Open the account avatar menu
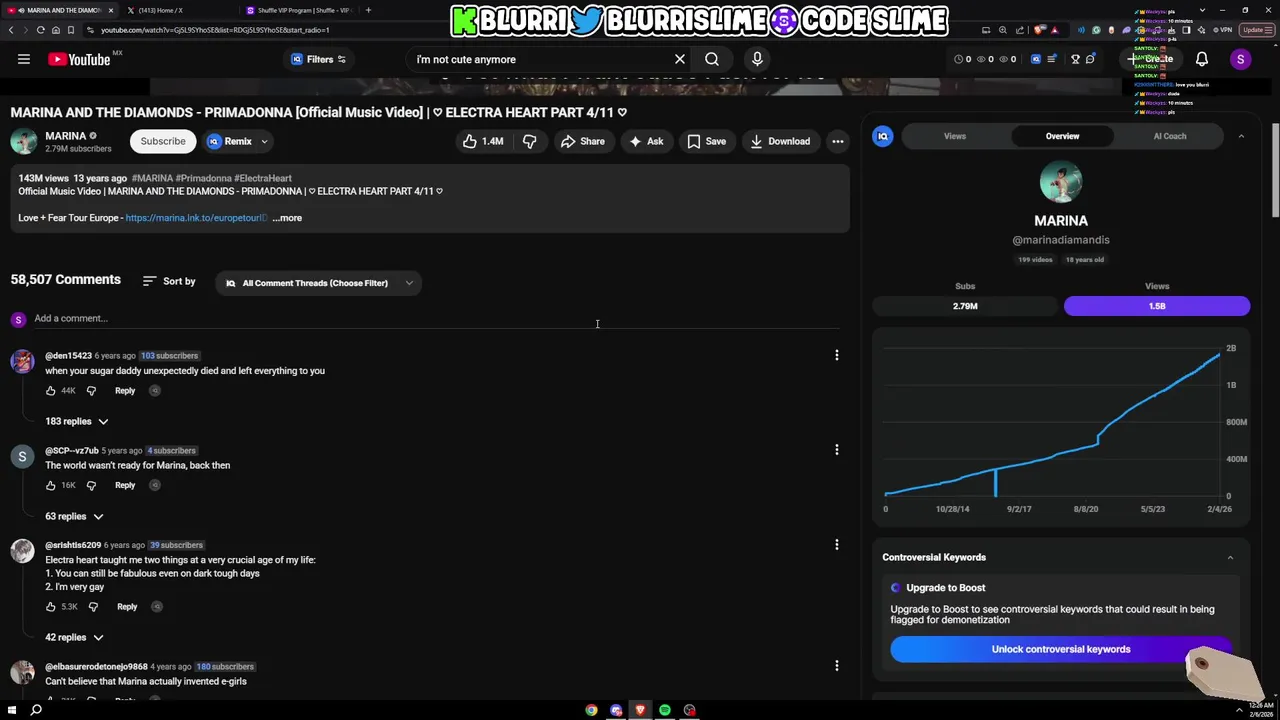 1240,59
